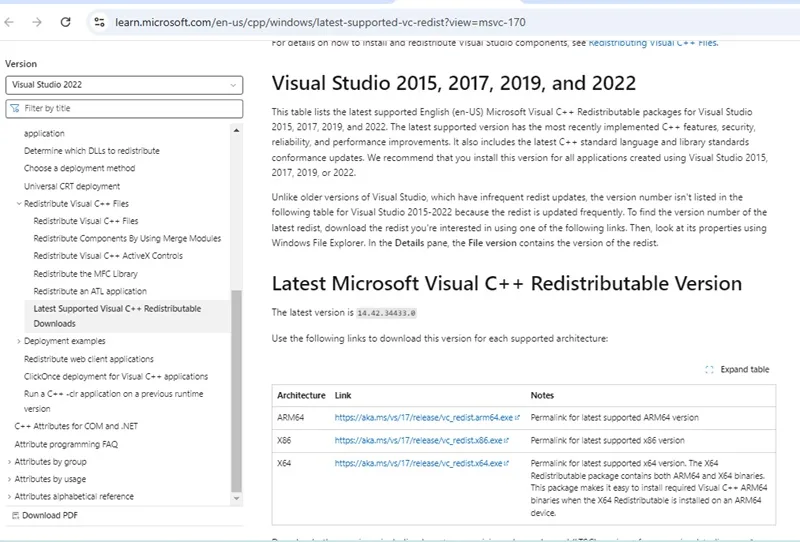Open 'Attribute programming FAQ'
The image size is (800, 542).
[66, 445]
